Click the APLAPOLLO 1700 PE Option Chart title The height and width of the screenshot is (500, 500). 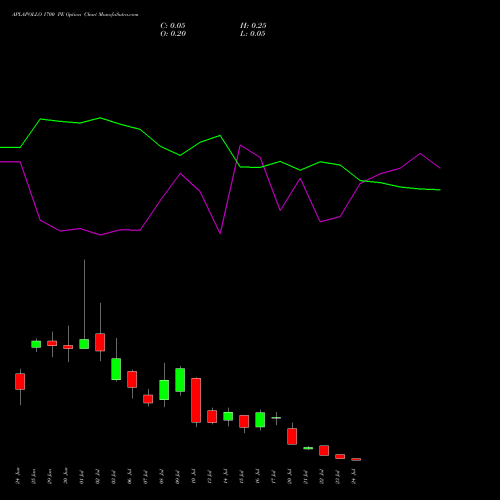click(75, 15)
